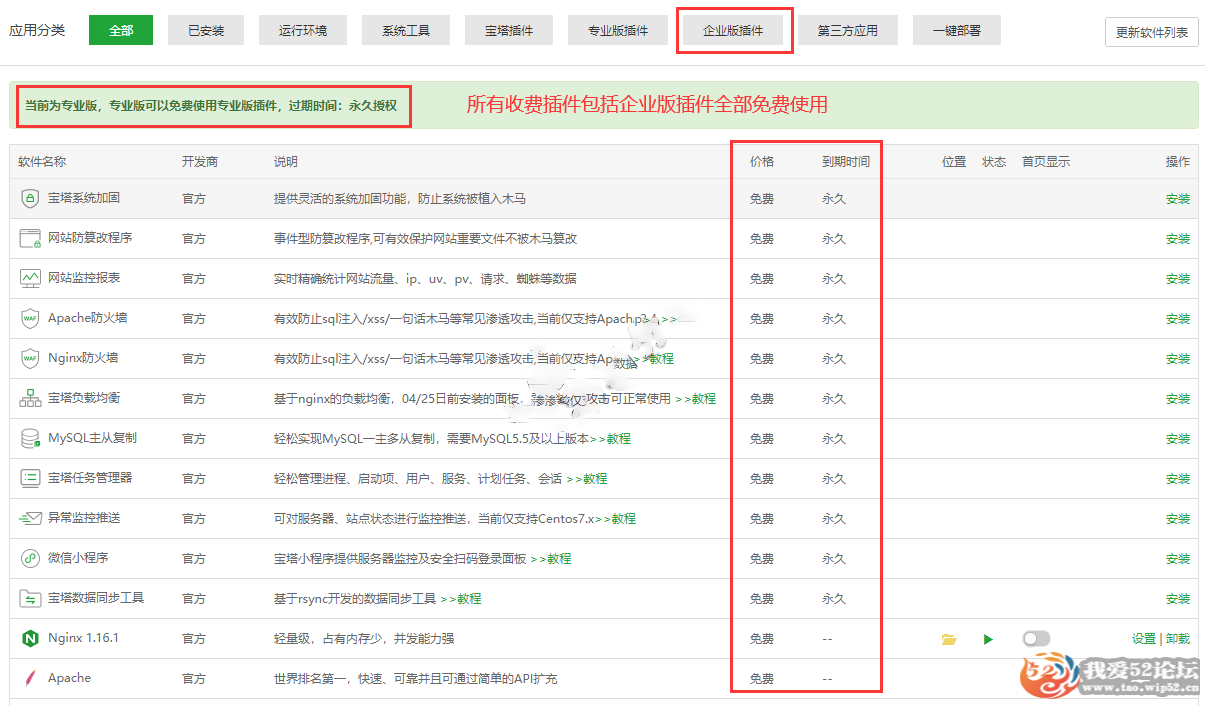Click the MySQL主从复制 database icon
Screen dimensions: 1205x706
tap(30, 439)
